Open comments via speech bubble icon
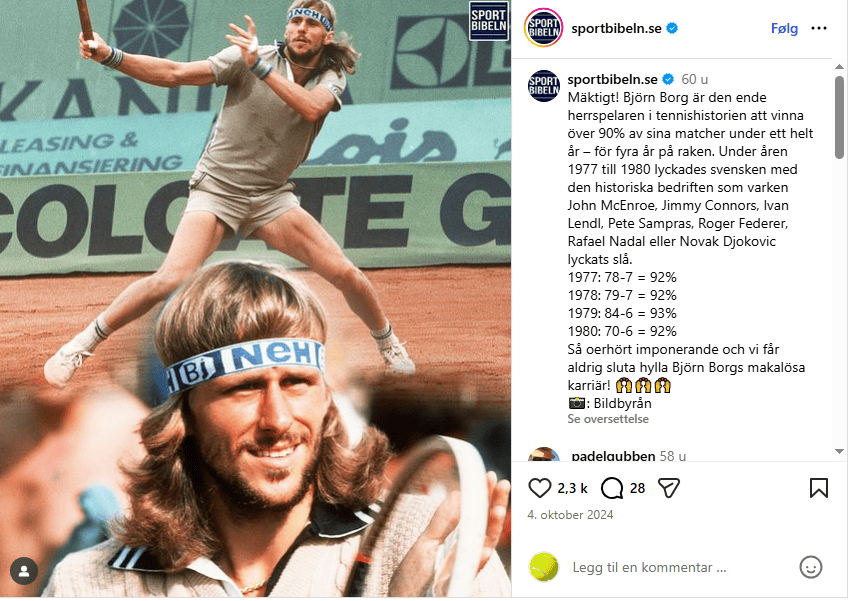 (x=612, y=488)
